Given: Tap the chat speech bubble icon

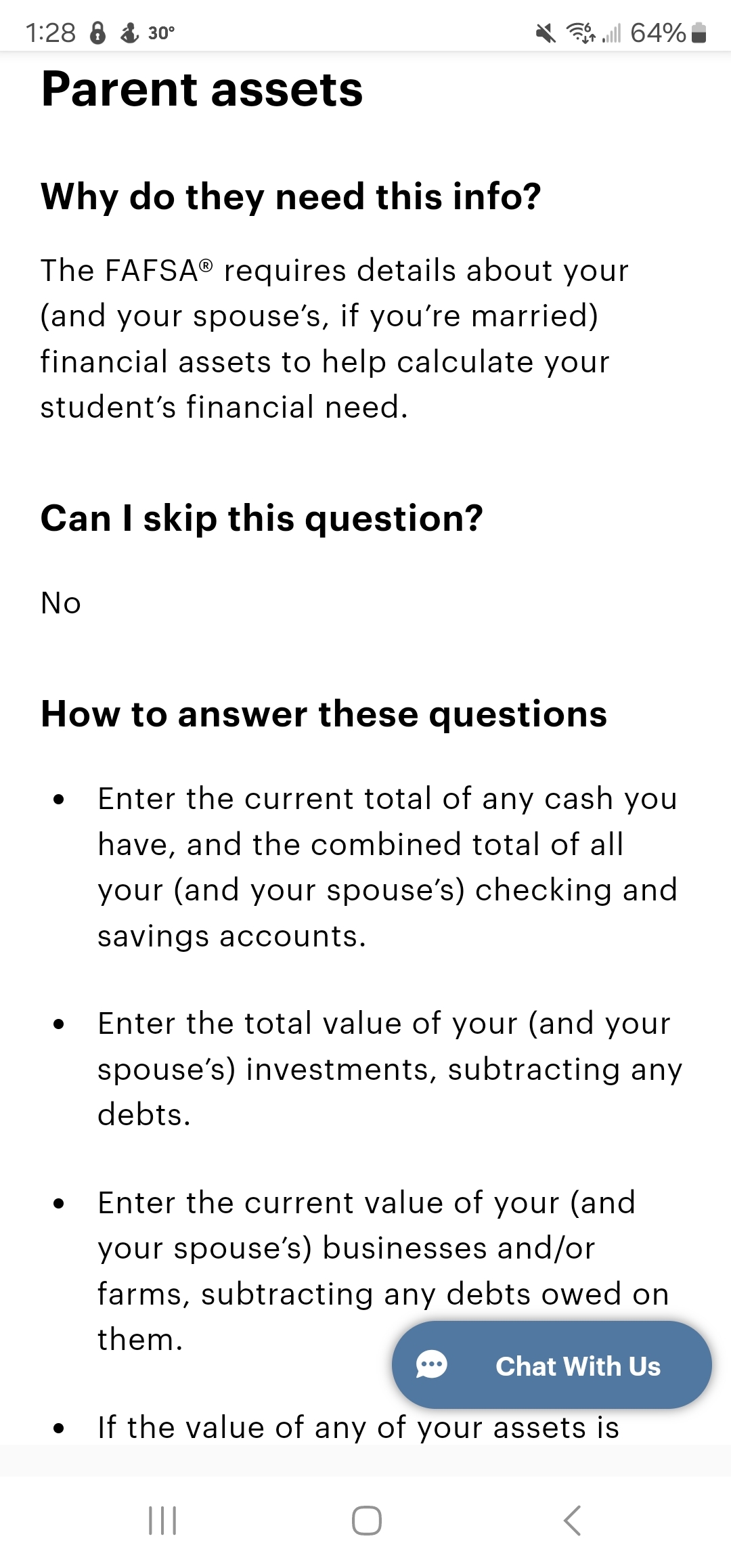Looking at the screenshot, I should pyautogui.click(x=431, y=1365).
